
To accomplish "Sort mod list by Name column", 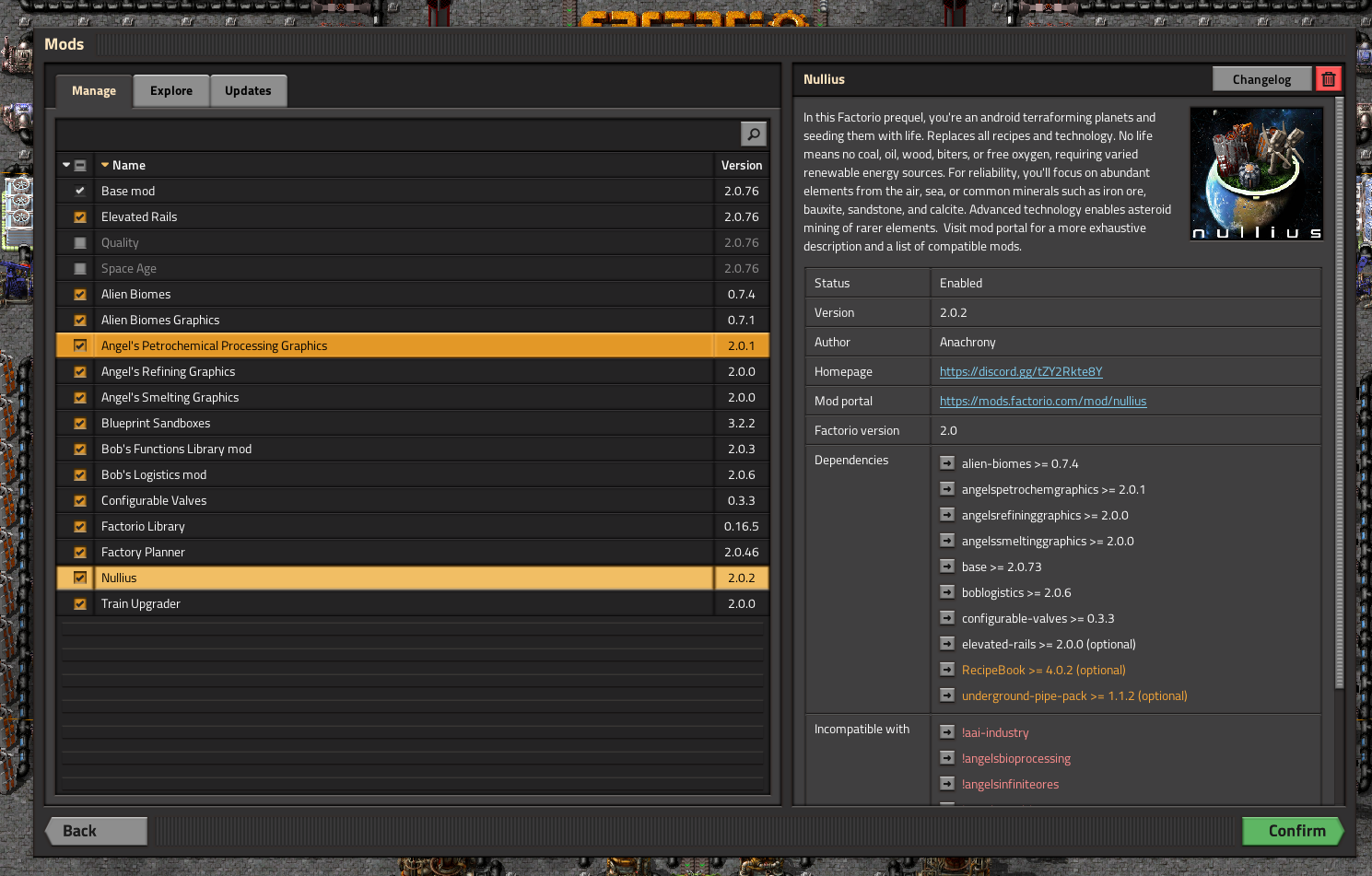I will click(404, 166).
